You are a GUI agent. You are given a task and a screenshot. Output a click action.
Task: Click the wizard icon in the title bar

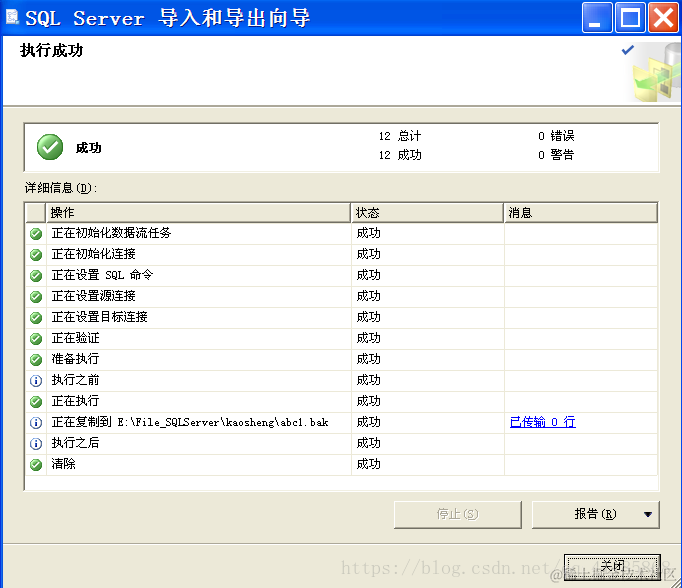(x=12, y=17)
